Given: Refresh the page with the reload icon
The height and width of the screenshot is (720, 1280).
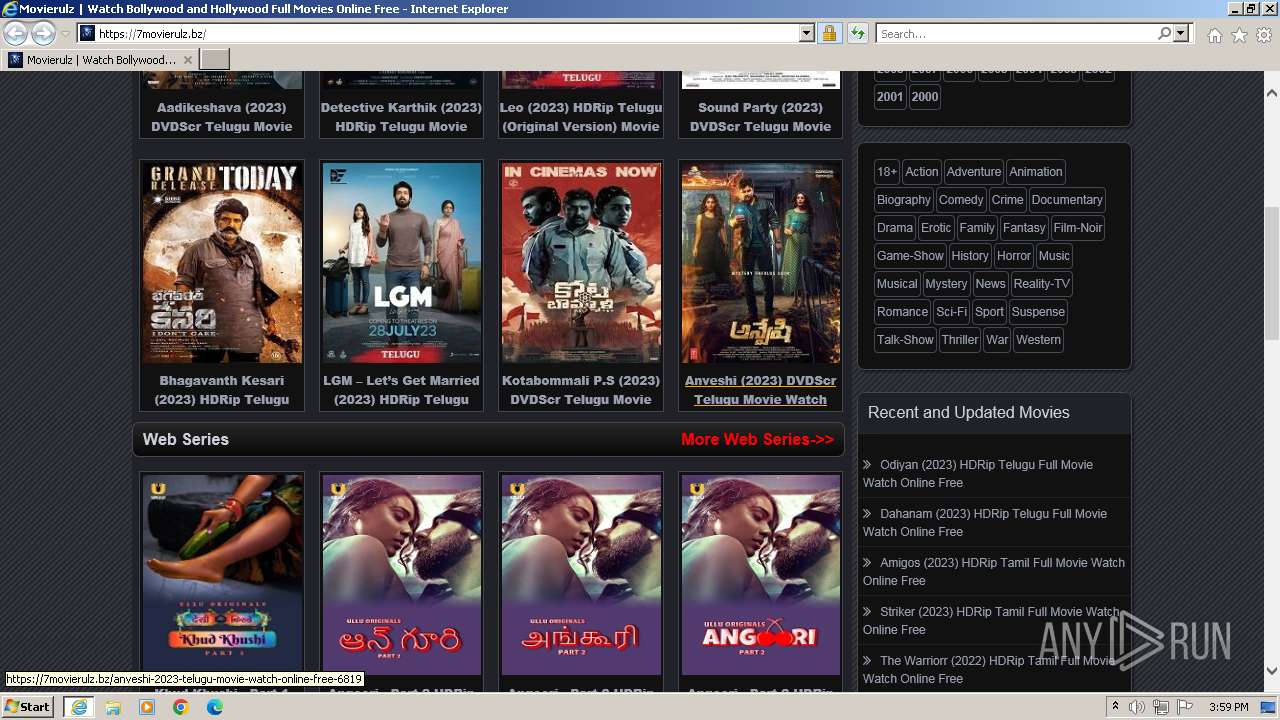Looking at the screenshot, I should click(857, 34).
